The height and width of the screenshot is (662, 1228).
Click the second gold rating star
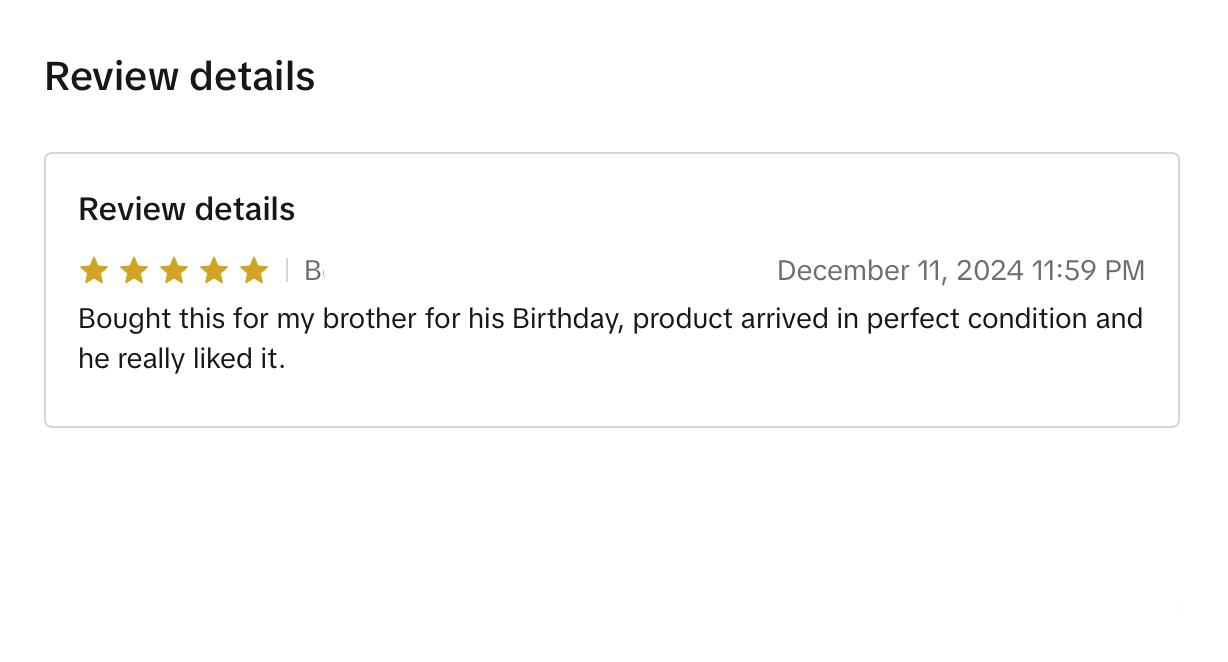point(134,270)
